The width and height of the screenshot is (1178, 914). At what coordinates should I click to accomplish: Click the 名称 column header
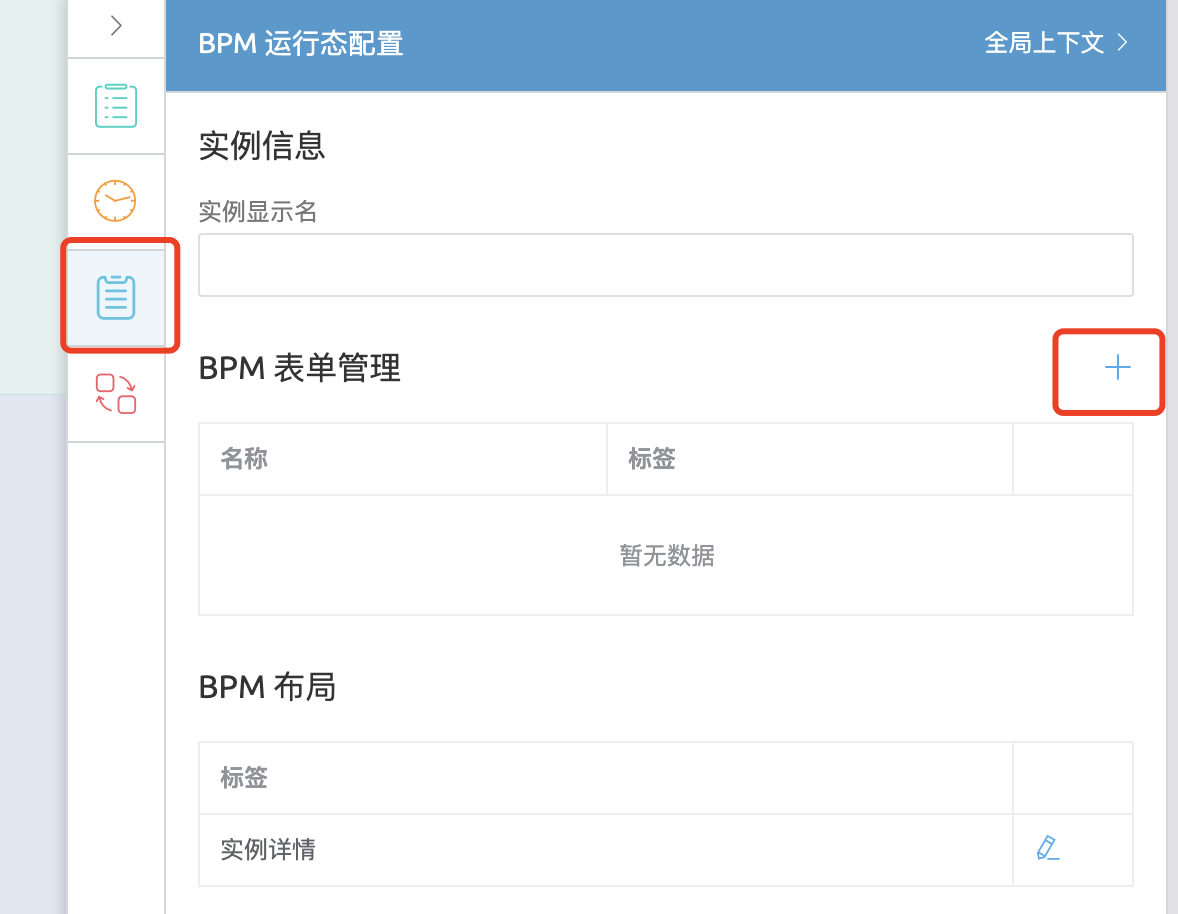(x=244, y=459)
